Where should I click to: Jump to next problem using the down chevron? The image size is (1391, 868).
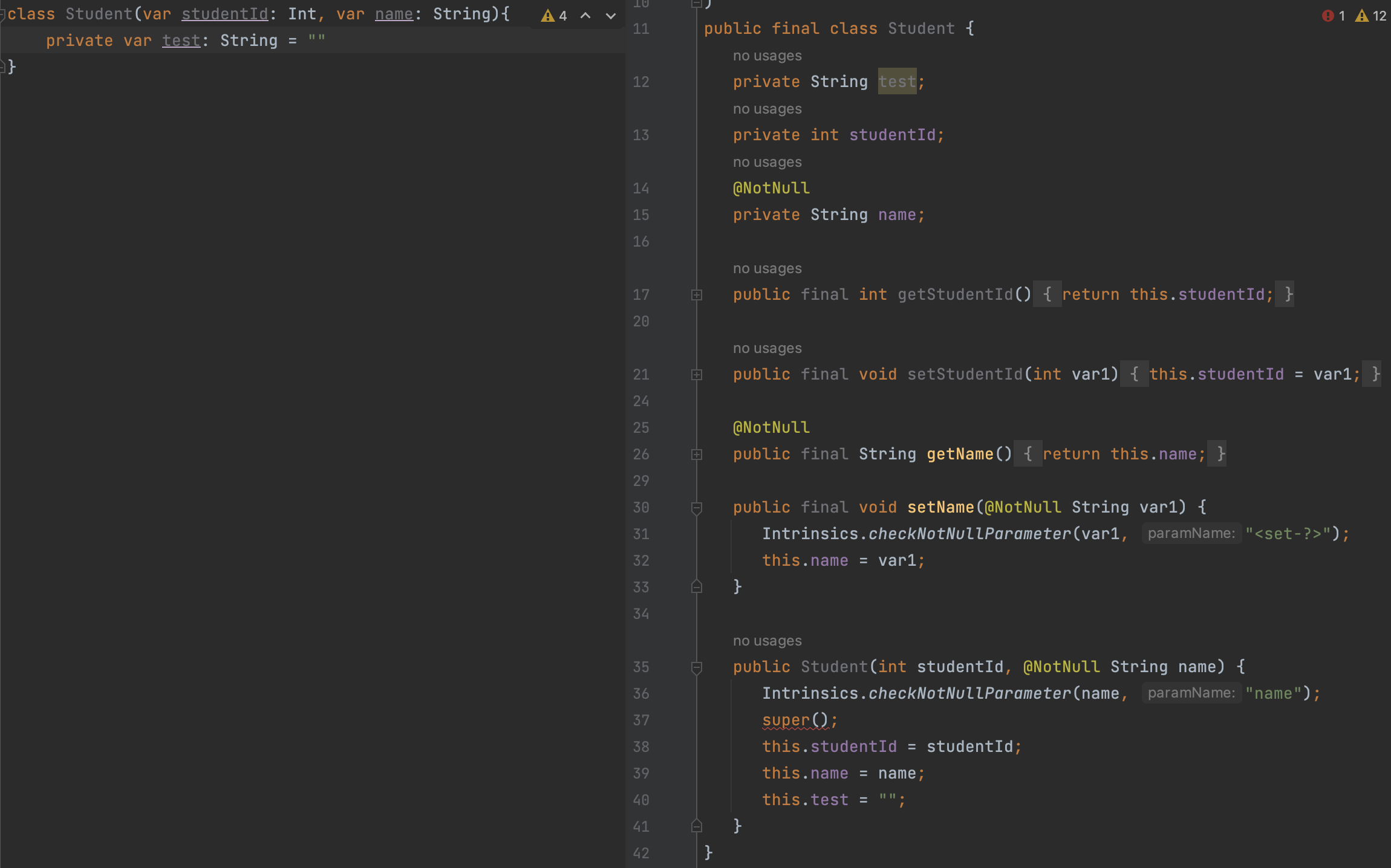click(x=611, y=16)
